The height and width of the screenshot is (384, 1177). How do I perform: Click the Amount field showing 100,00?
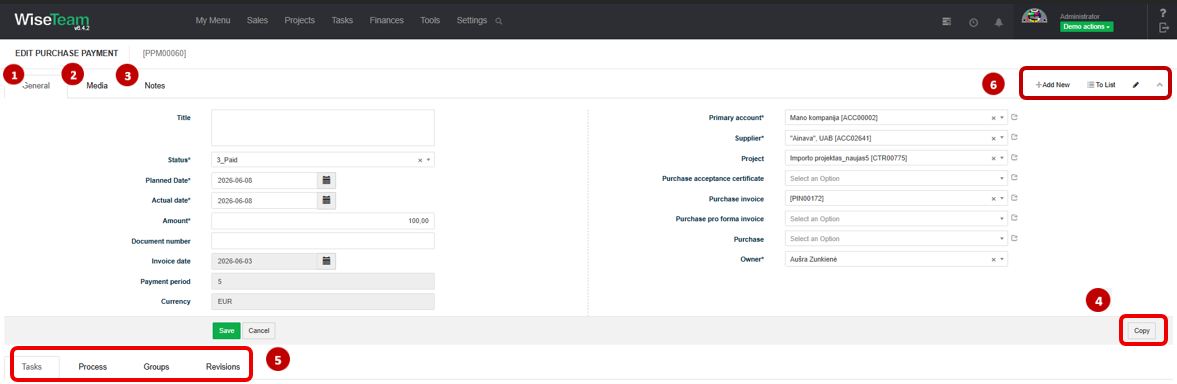(323, 220)
